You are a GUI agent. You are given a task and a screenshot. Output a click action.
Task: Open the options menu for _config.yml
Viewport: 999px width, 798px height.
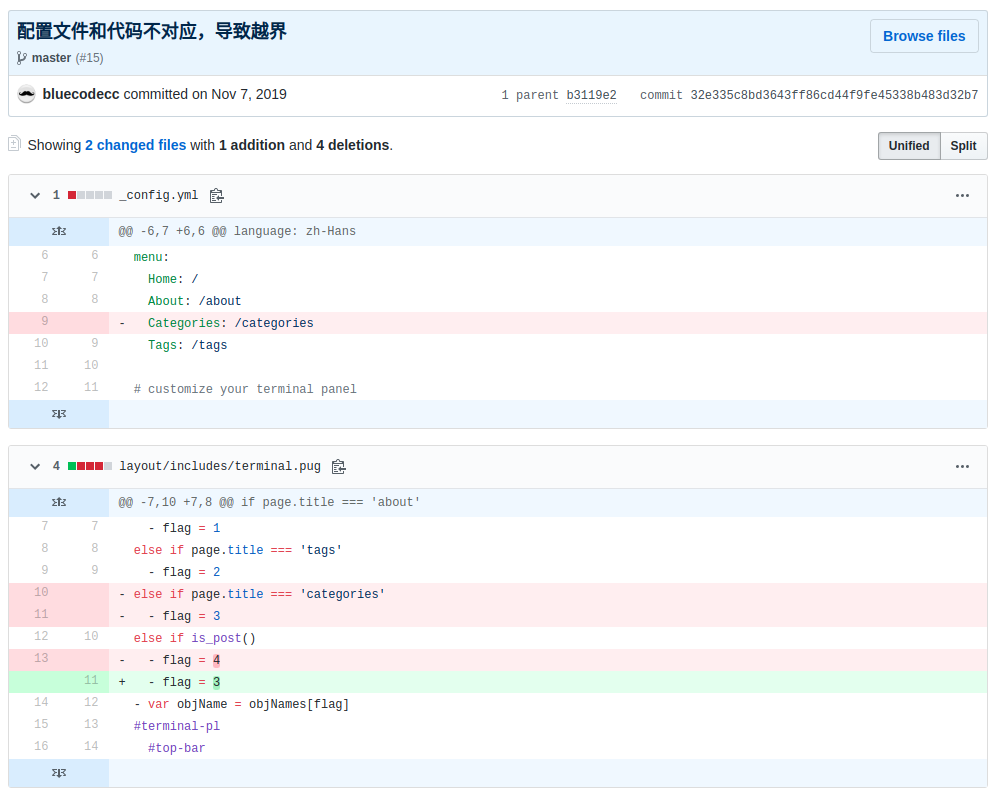click(962, 195)
